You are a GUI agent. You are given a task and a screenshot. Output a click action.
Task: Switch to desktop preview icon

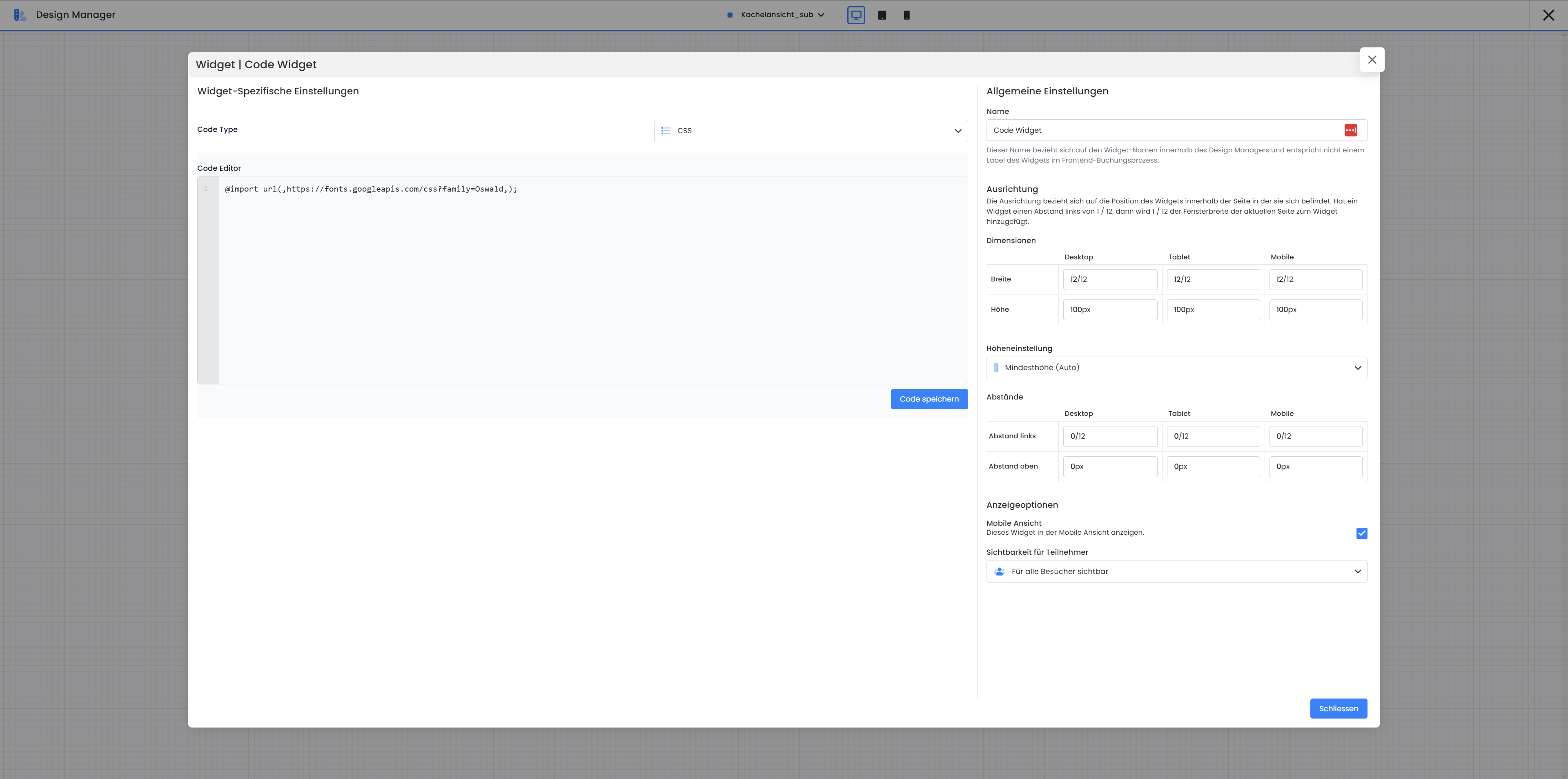click(x=856, y=15)
